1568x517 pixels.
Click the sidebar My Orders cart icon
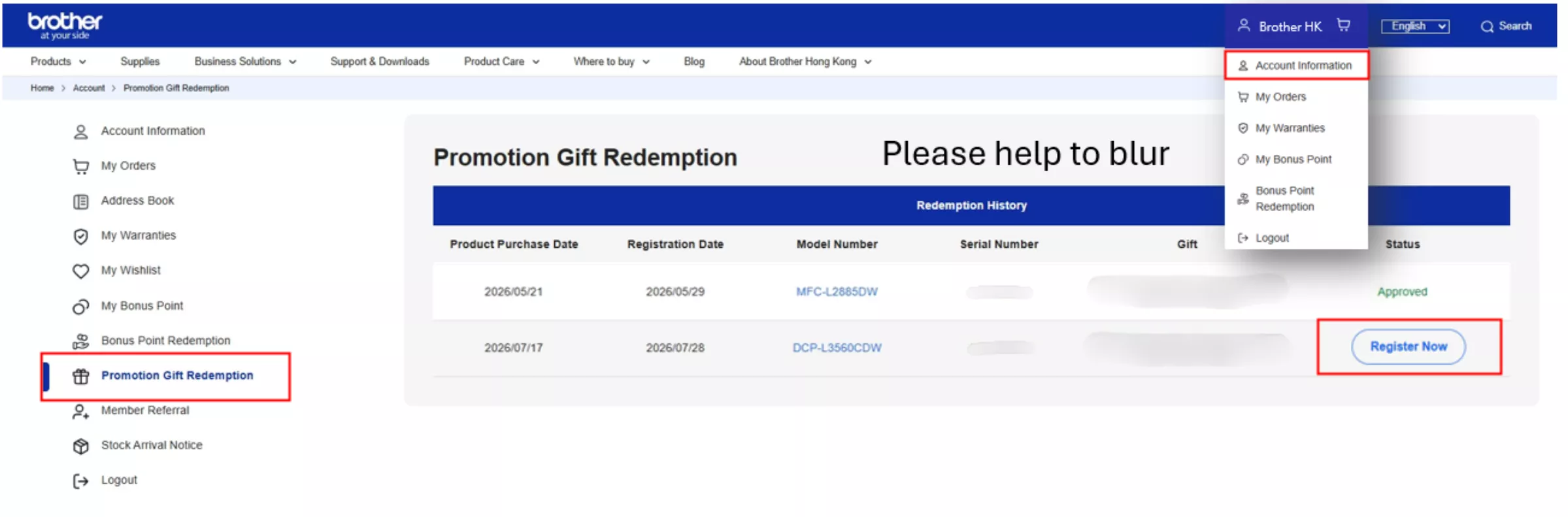tap(80, 167)
